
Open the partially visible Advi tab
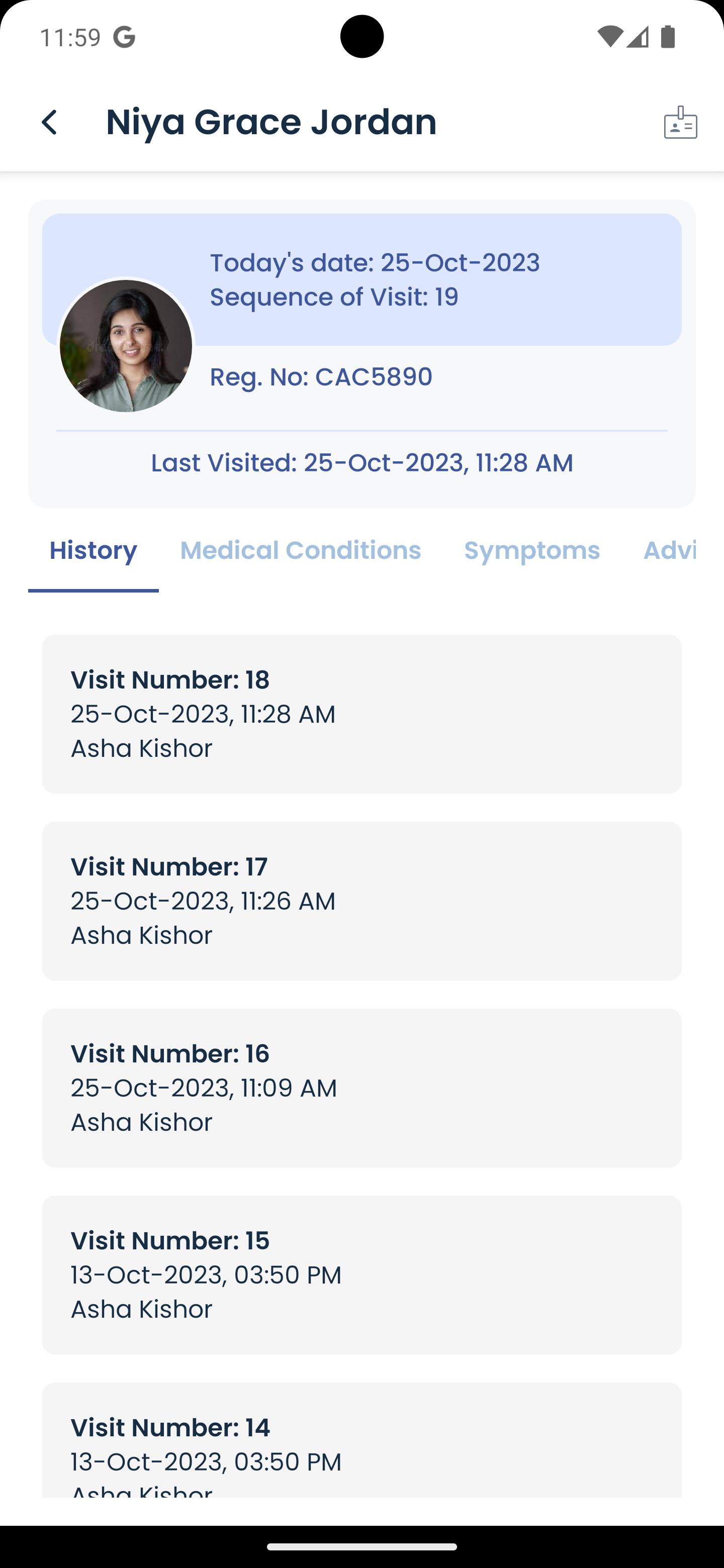click(669, 550)
